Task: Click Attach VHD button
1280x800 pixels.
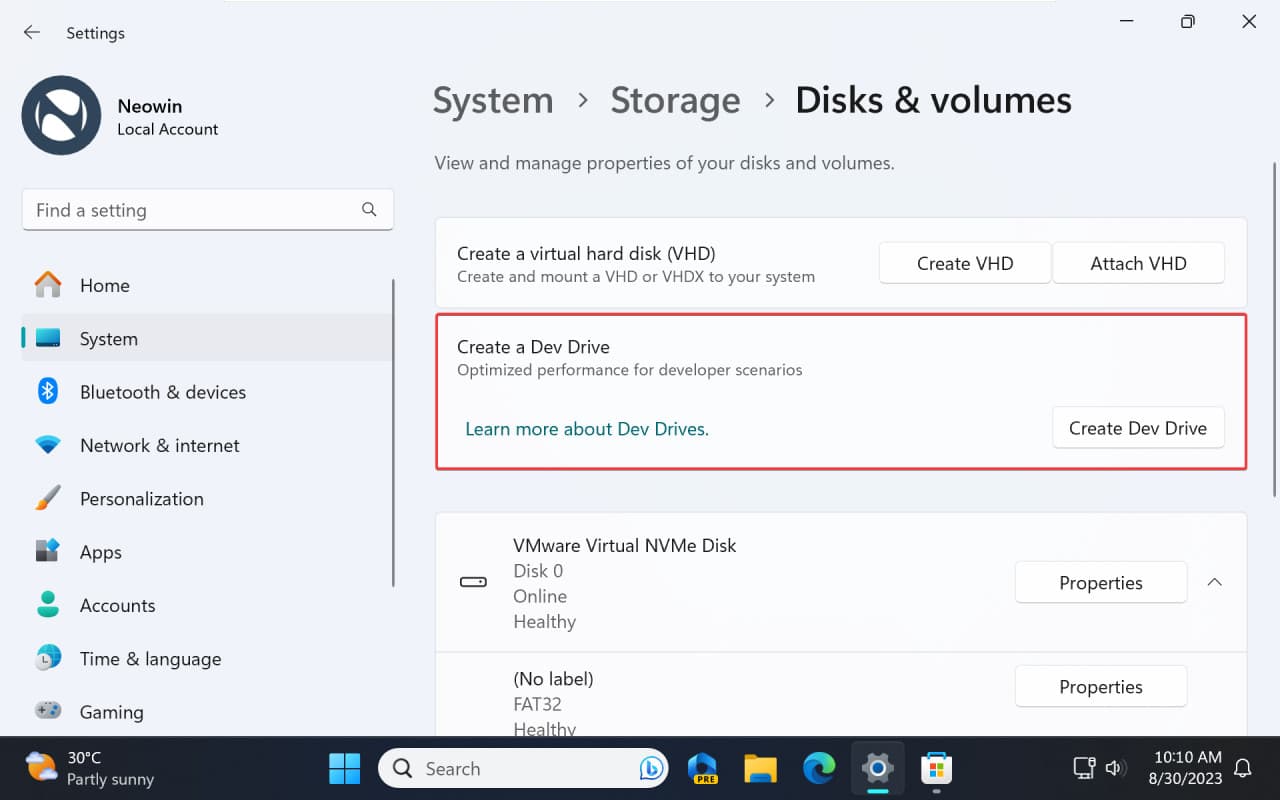Action: pyautogui.click(x=1138, y=262)
